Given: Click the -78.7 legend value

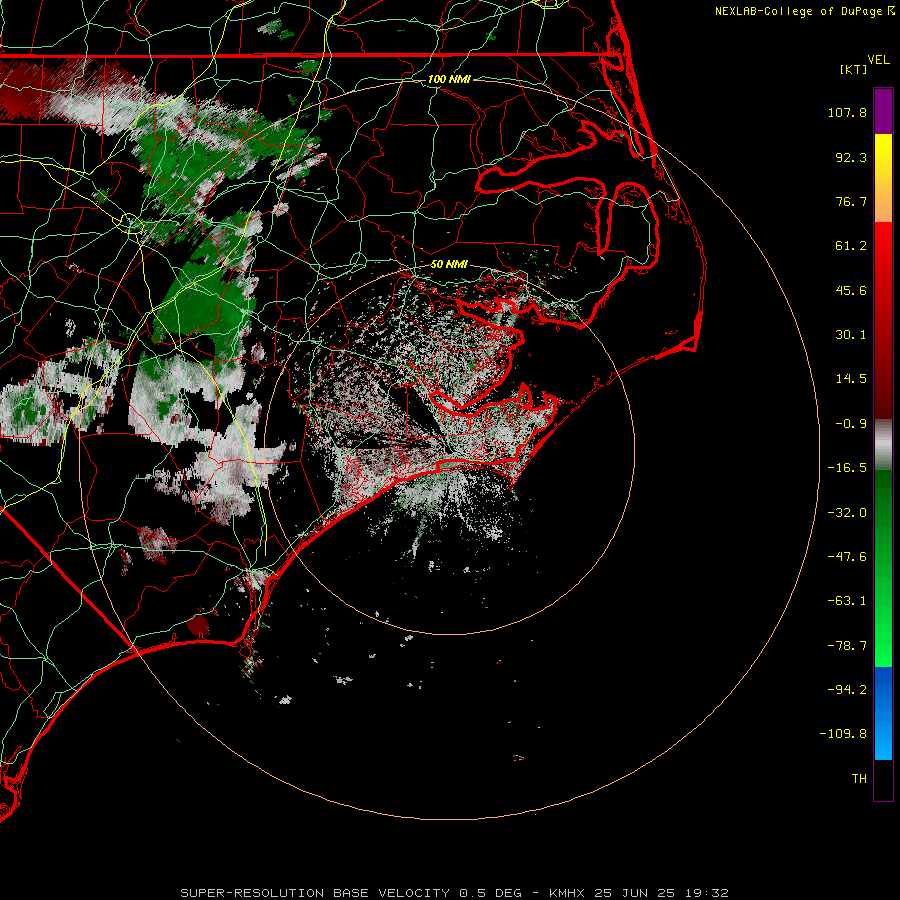Looking at the screenshot, I should 847,646.
